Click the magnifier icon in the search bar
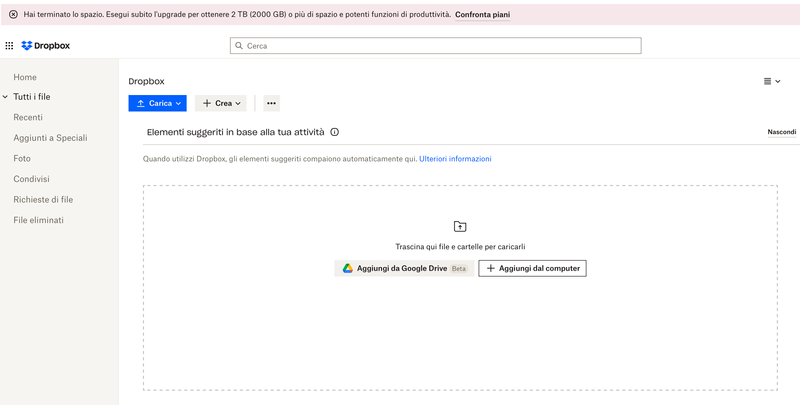Image resolution: width=800 pixels, height=405 pixels. (x=239, y=46)
